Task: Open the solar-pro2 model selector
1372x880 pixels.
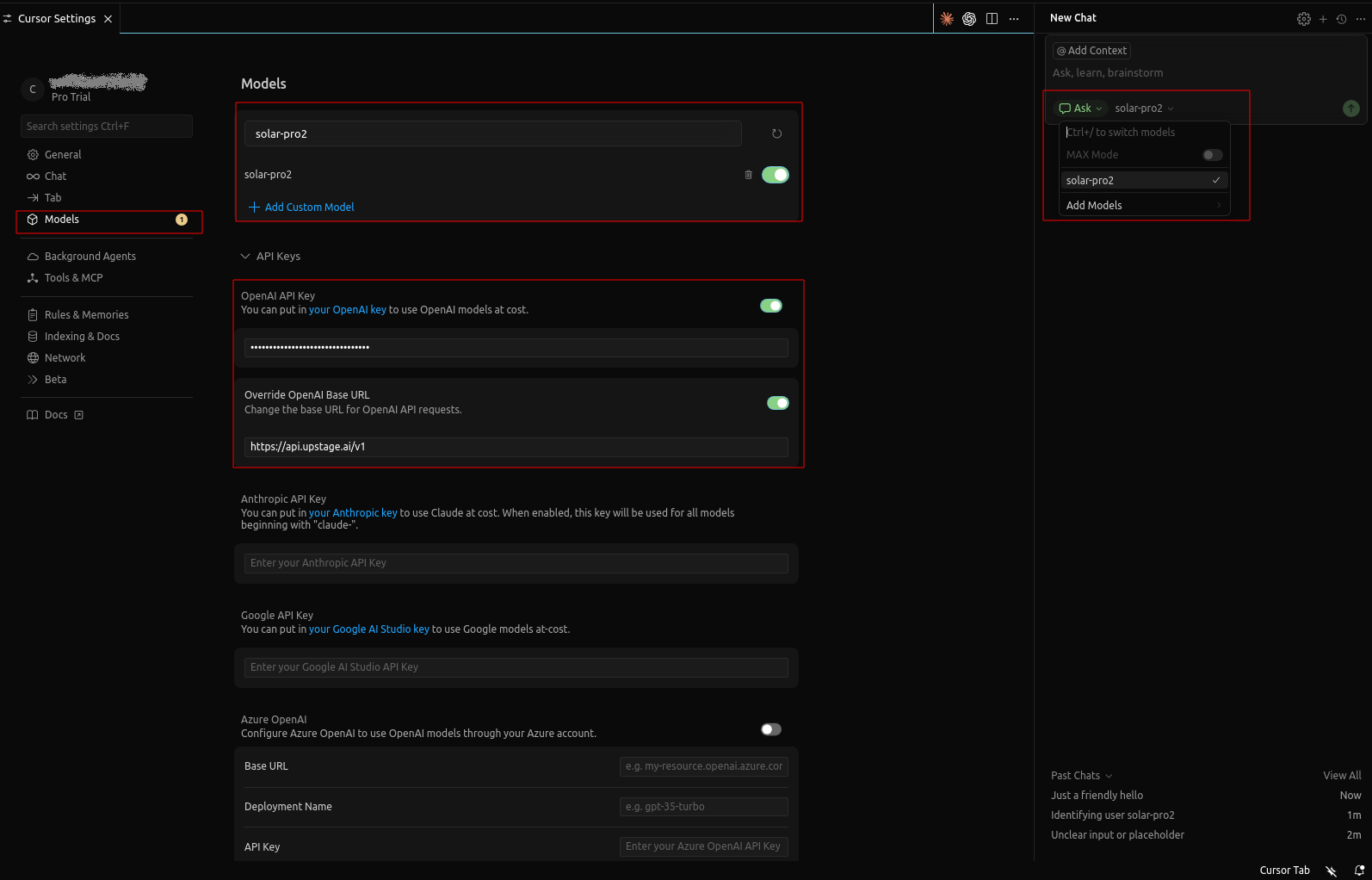Action: [x=1144, y=108]
